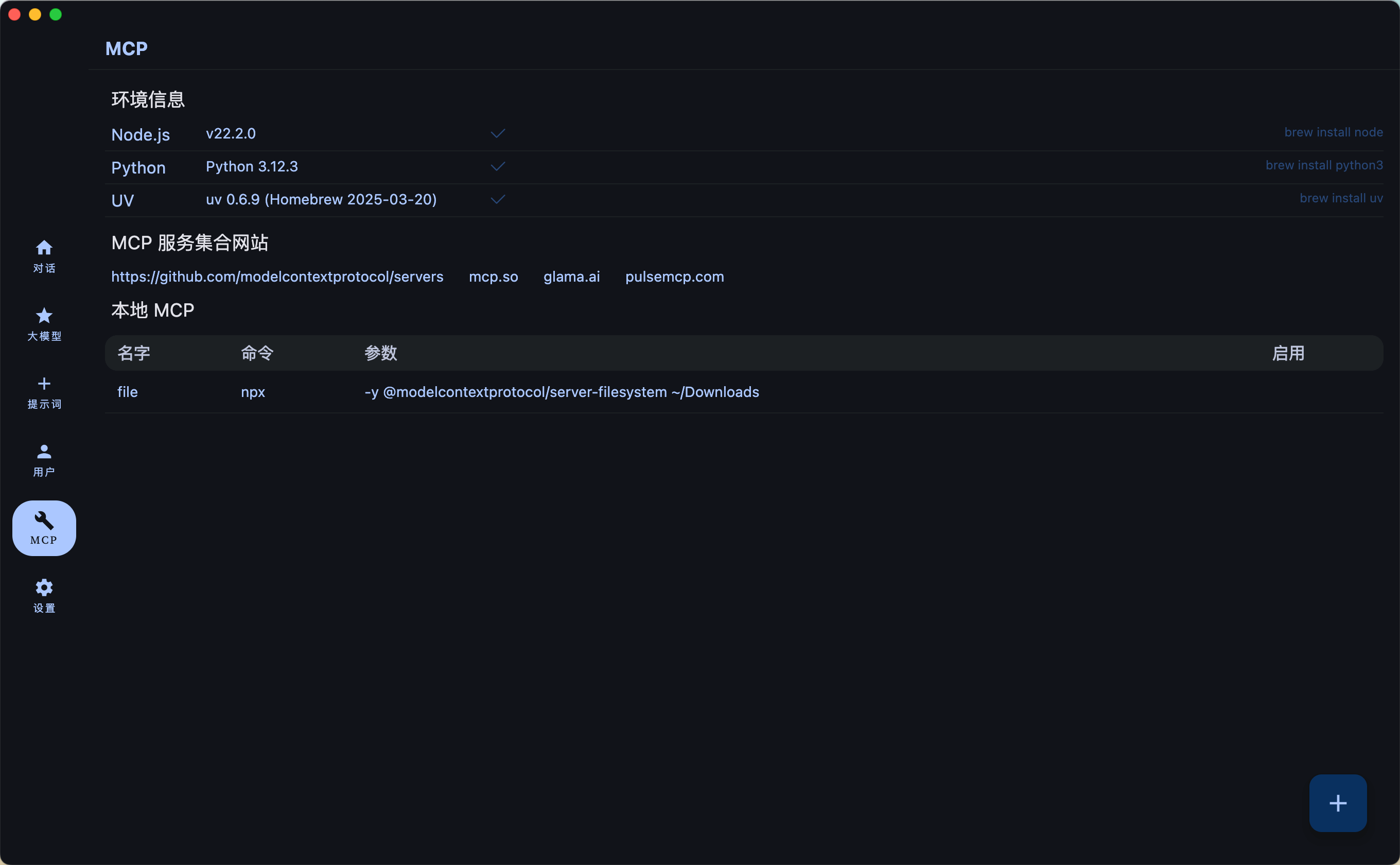Click the UV checkmark icon

[498, 199]
